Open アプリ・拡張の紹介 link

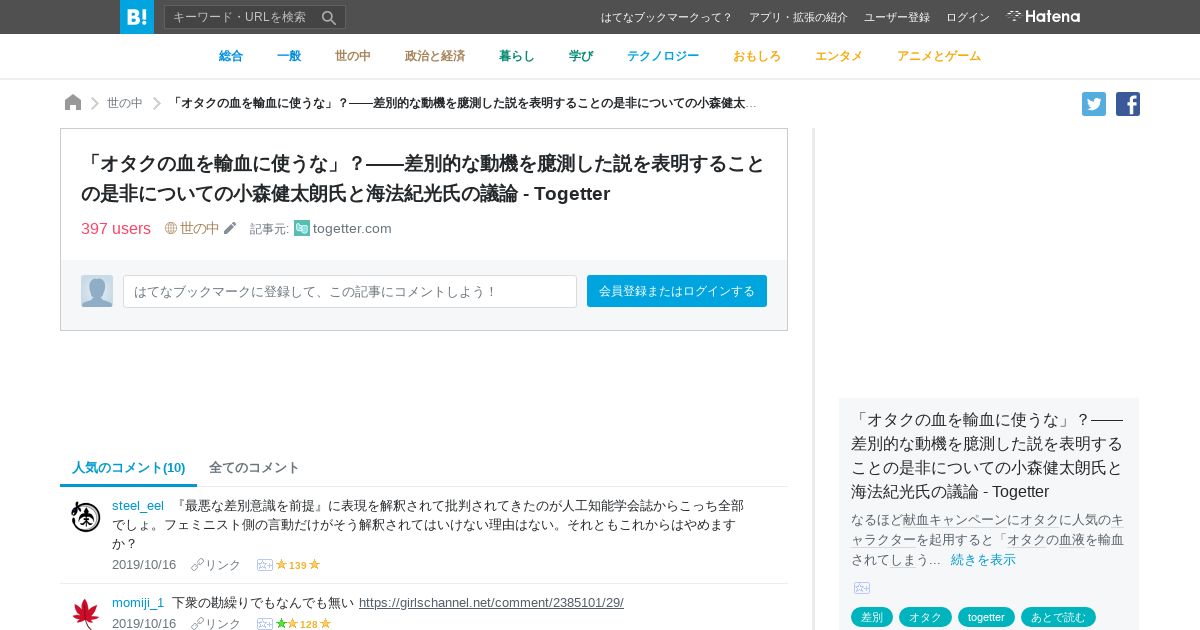point(798,17)
